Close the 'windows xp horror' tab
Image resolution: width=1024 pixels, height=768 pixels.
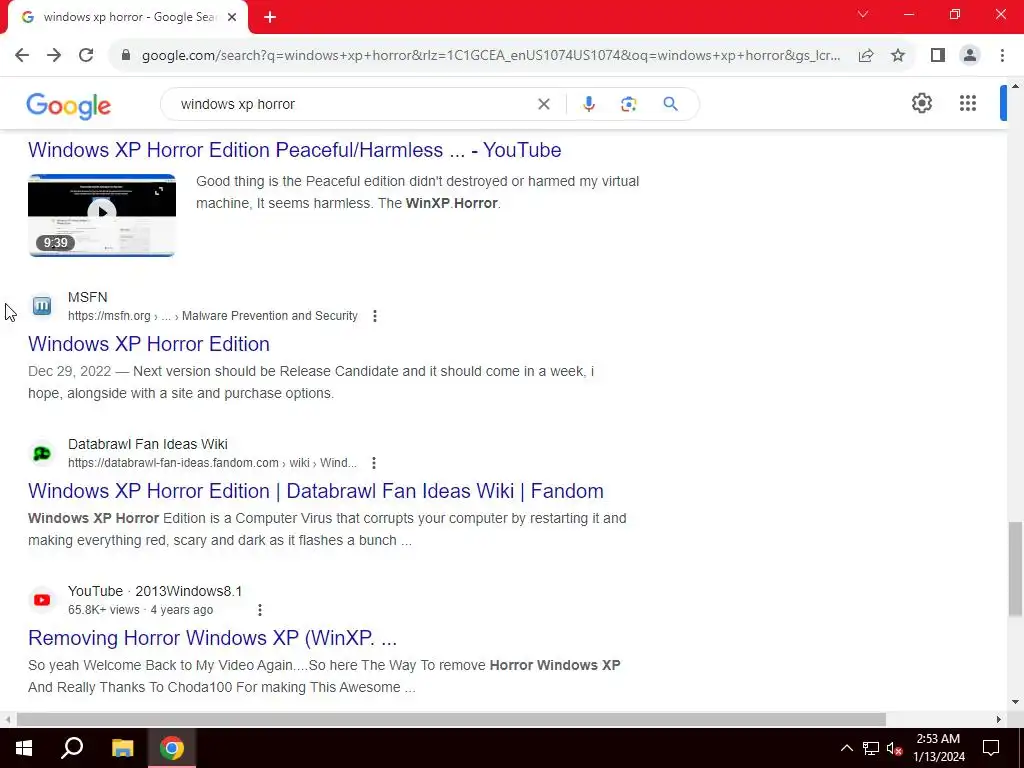[232, 18]
